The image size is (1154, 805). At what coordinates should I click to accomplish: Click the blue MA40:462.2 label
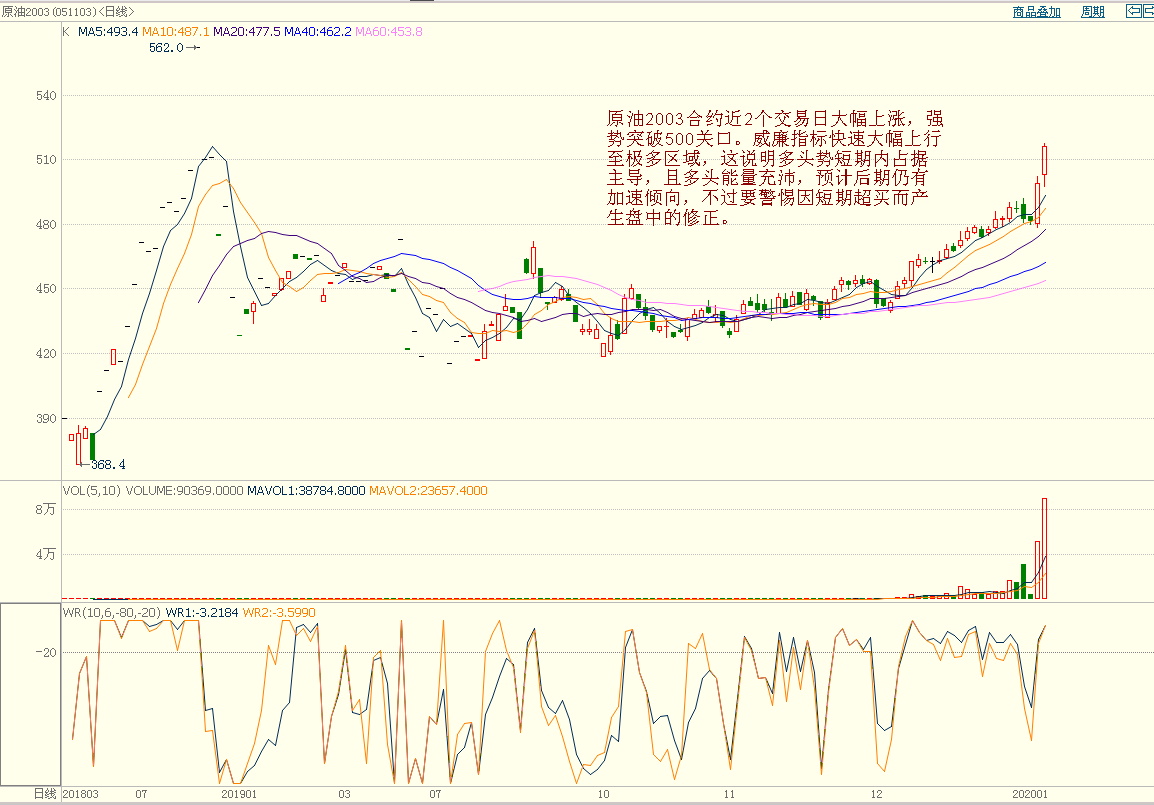[318, 32]
